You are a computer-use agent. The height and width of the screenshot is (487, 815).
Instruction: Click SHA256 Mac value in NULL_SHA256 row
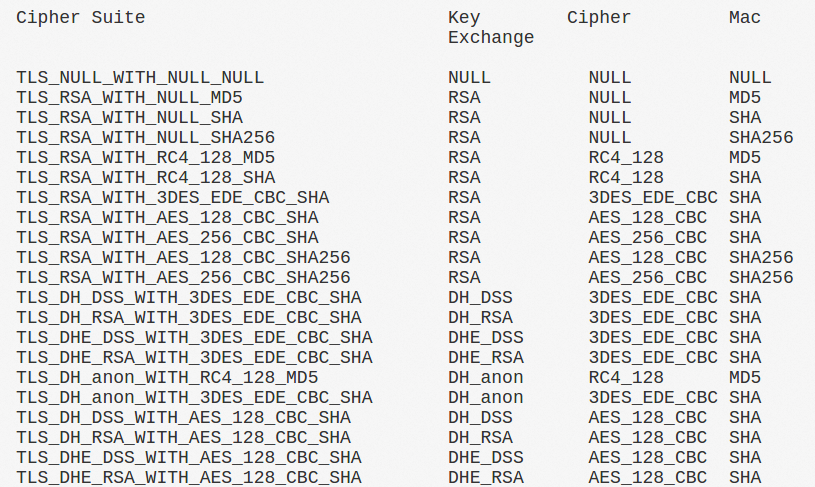pyautogui.click(x=761, y=138)
